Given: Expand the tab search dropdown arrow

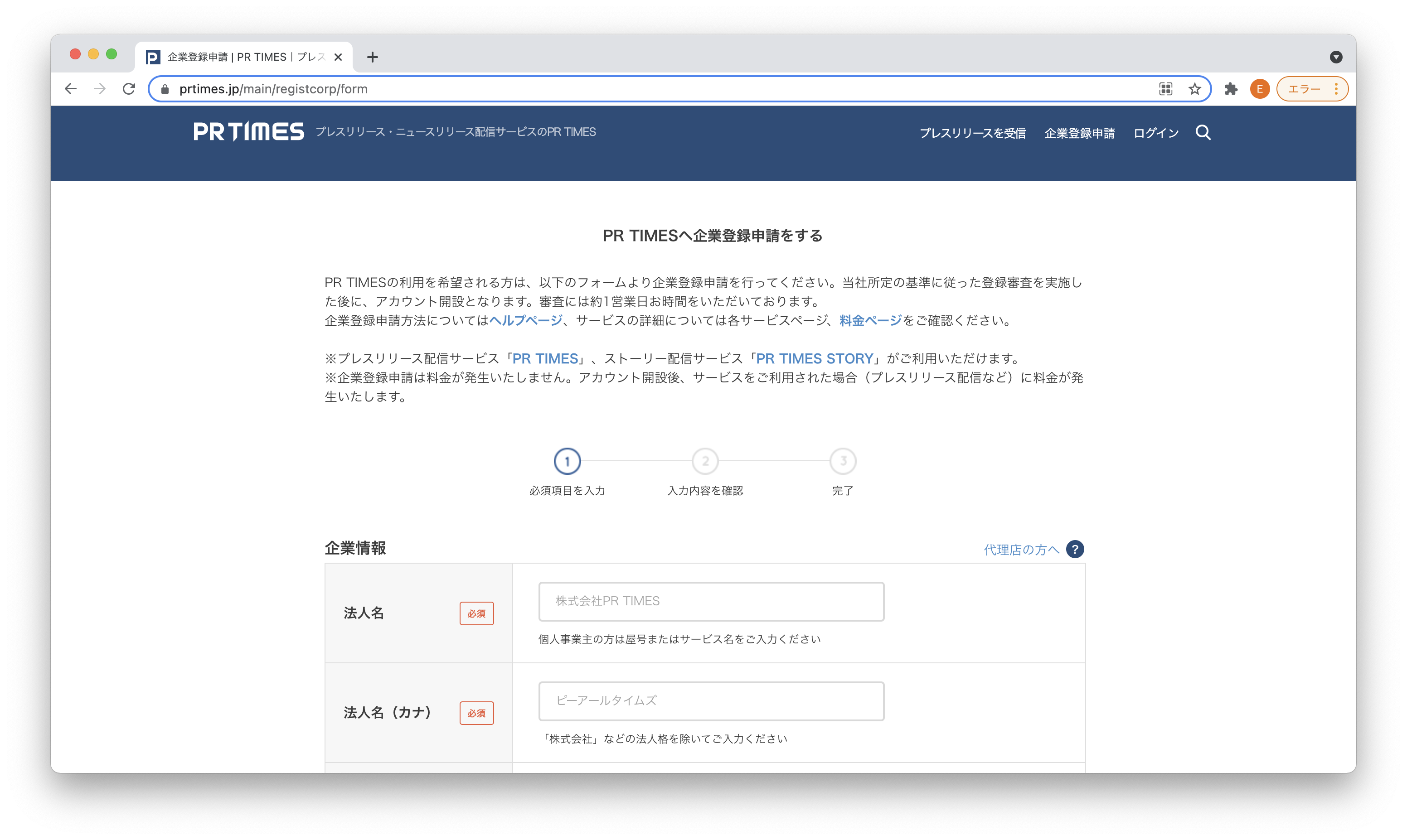Looking at the screenshot, I should point(1336,57).
